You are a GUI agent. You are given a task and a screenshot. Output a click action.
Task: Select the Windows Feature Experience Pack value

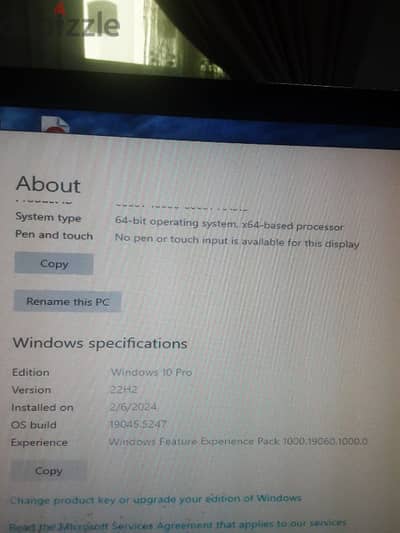[238, 442]
